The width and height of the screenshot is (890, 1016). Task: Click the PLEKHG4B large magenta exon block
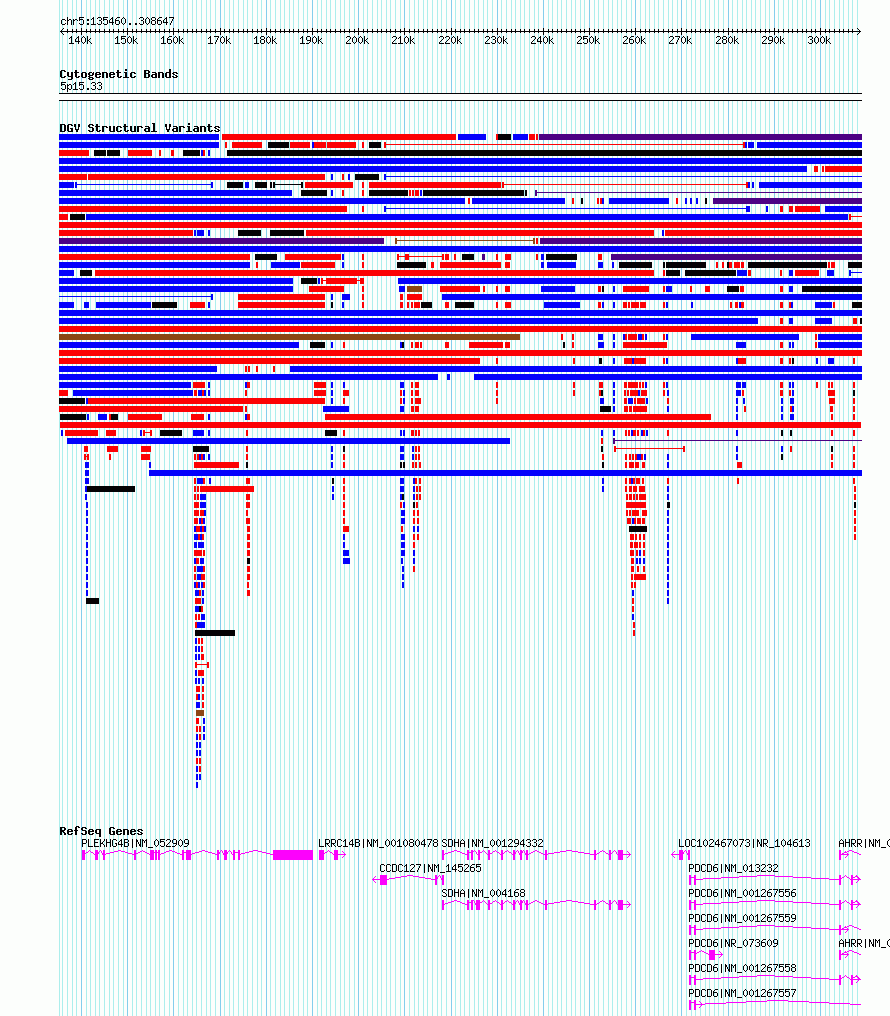click(x=293, y=855)
